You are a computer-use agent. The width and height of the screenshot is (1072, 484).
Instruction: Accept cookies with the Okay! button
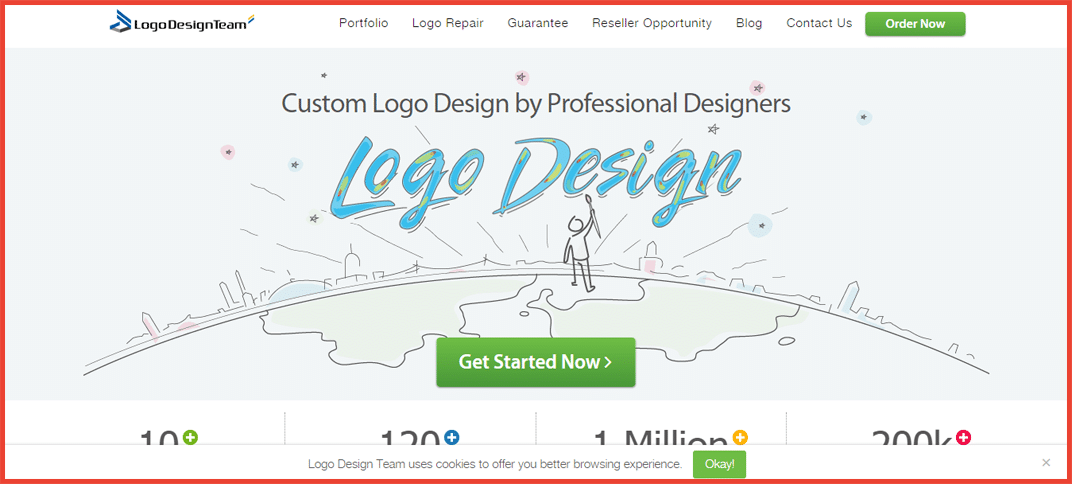[719, 464]
